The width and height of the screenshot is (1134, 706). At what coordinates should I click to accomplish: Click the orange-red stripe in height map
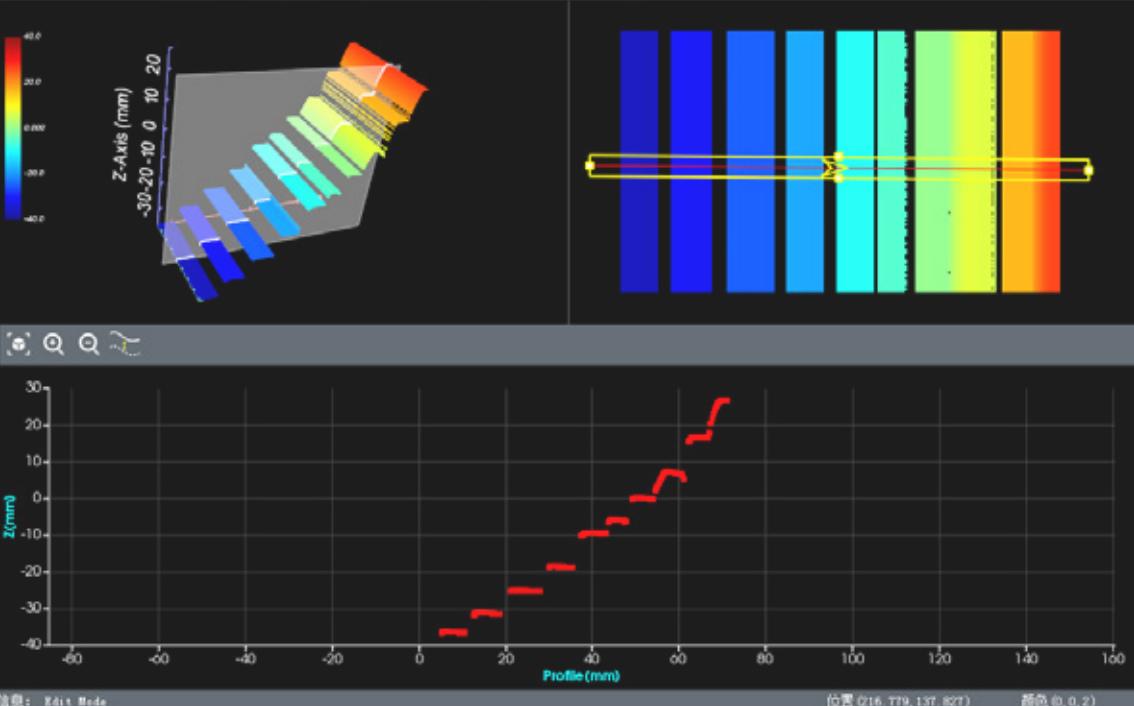click(x=1030, y=100)
